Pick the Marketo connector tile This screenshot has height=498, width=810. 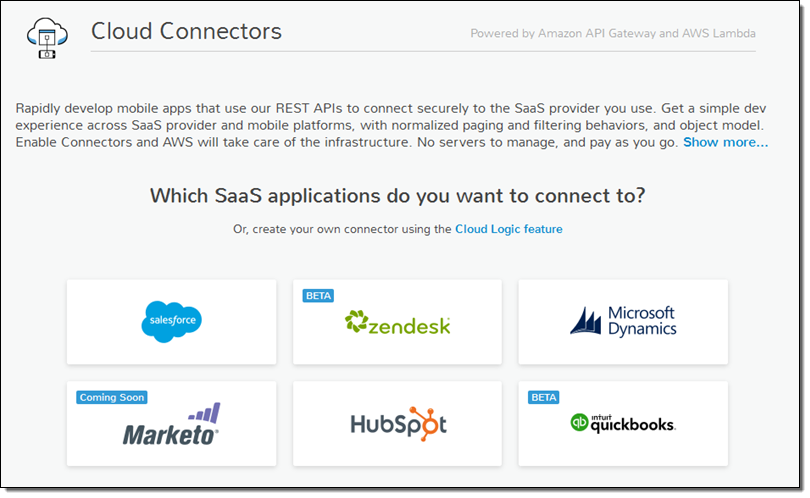[172, 424]
